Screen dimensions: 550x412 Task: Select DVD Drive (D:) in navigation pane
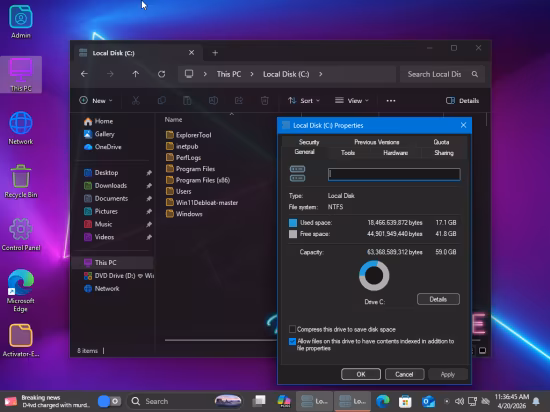click(x=119, y=276)
